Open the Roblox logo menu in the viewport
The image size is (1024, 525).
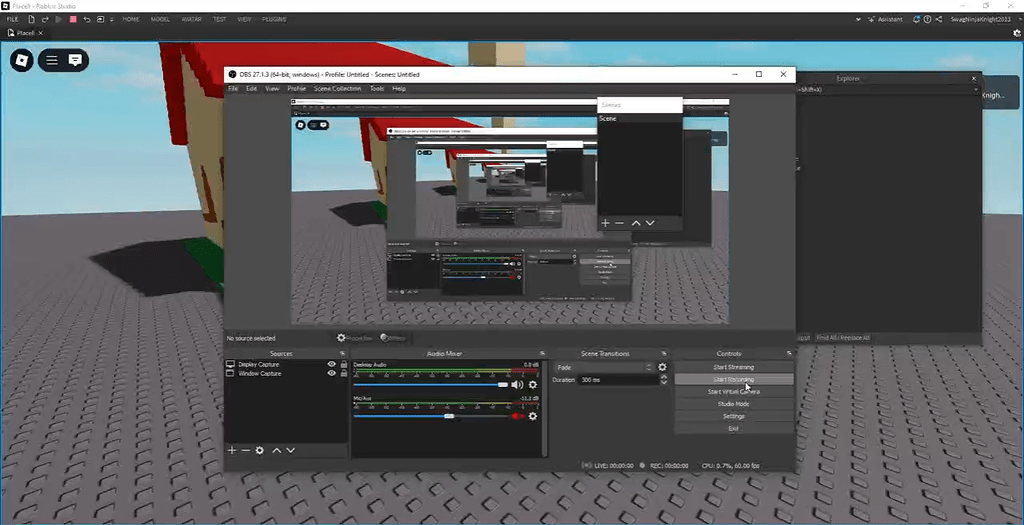(22, 60)
